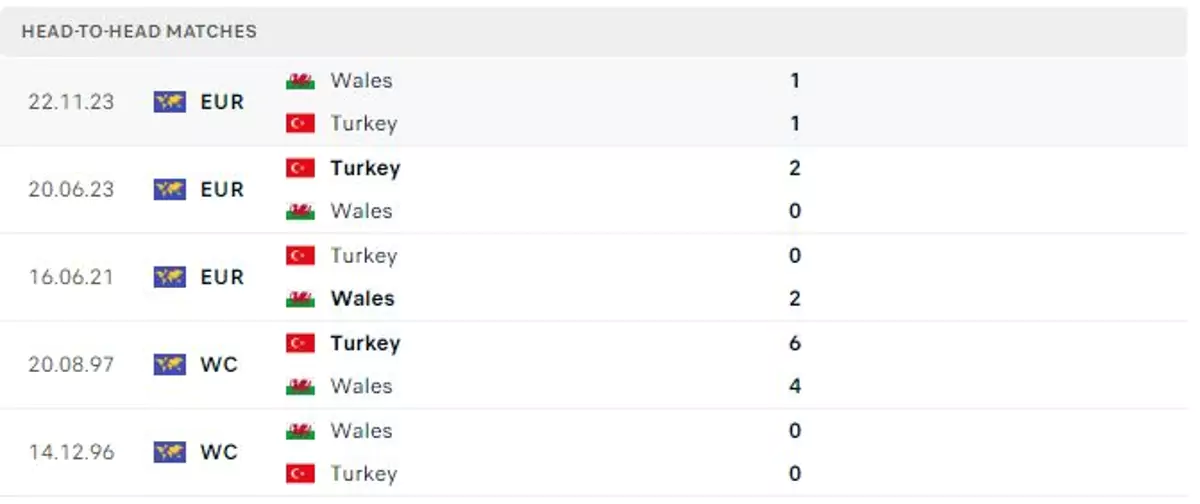Click the Turkey flag in the 14.12.96 match
The width and height of the screenshot is (1200, 504).
300,474
